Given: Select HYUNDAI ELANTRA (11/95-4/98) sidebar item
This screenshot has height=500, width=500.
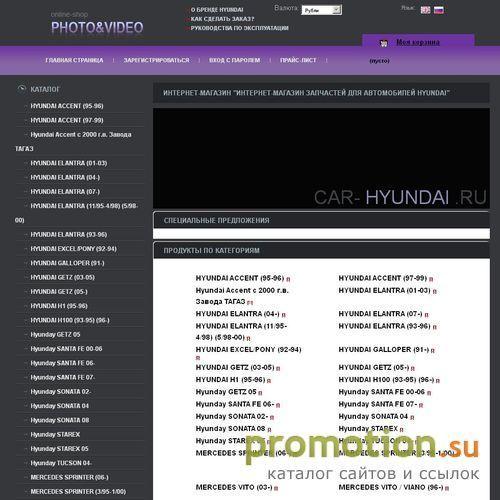Looking at the screenshot, I should (x=84, y=206).
